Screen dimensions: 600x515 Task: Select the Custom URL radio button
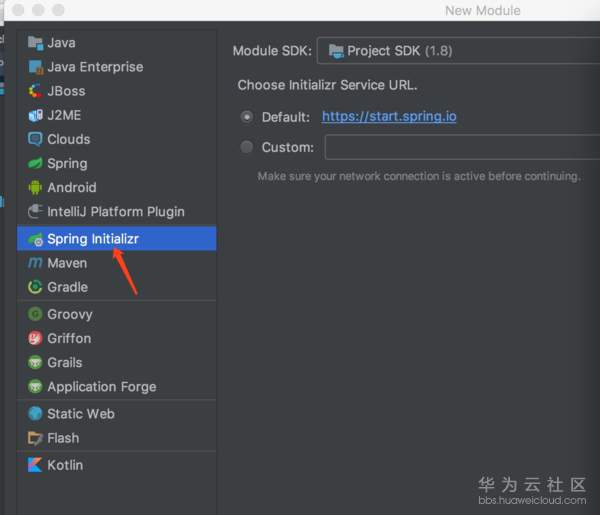(247, 147)
